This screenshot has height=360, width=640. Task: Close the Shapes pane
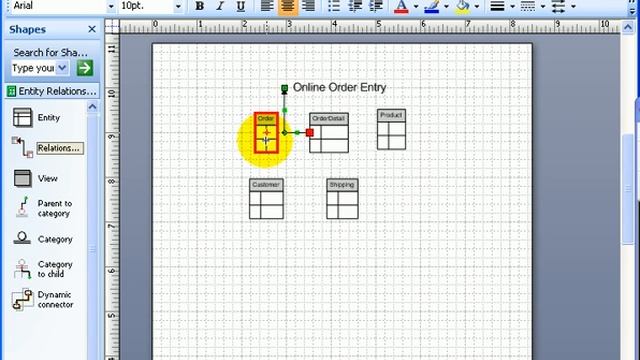[x=92, y=29]
